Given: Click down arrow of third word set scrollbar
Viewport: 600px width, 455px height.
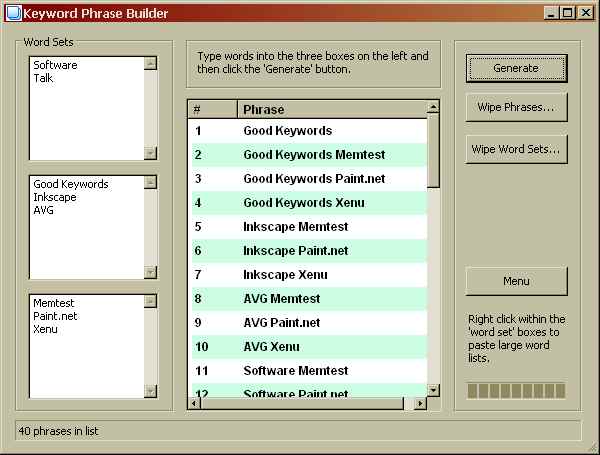Looking at the screenshot, I should (x=150, y=391).
